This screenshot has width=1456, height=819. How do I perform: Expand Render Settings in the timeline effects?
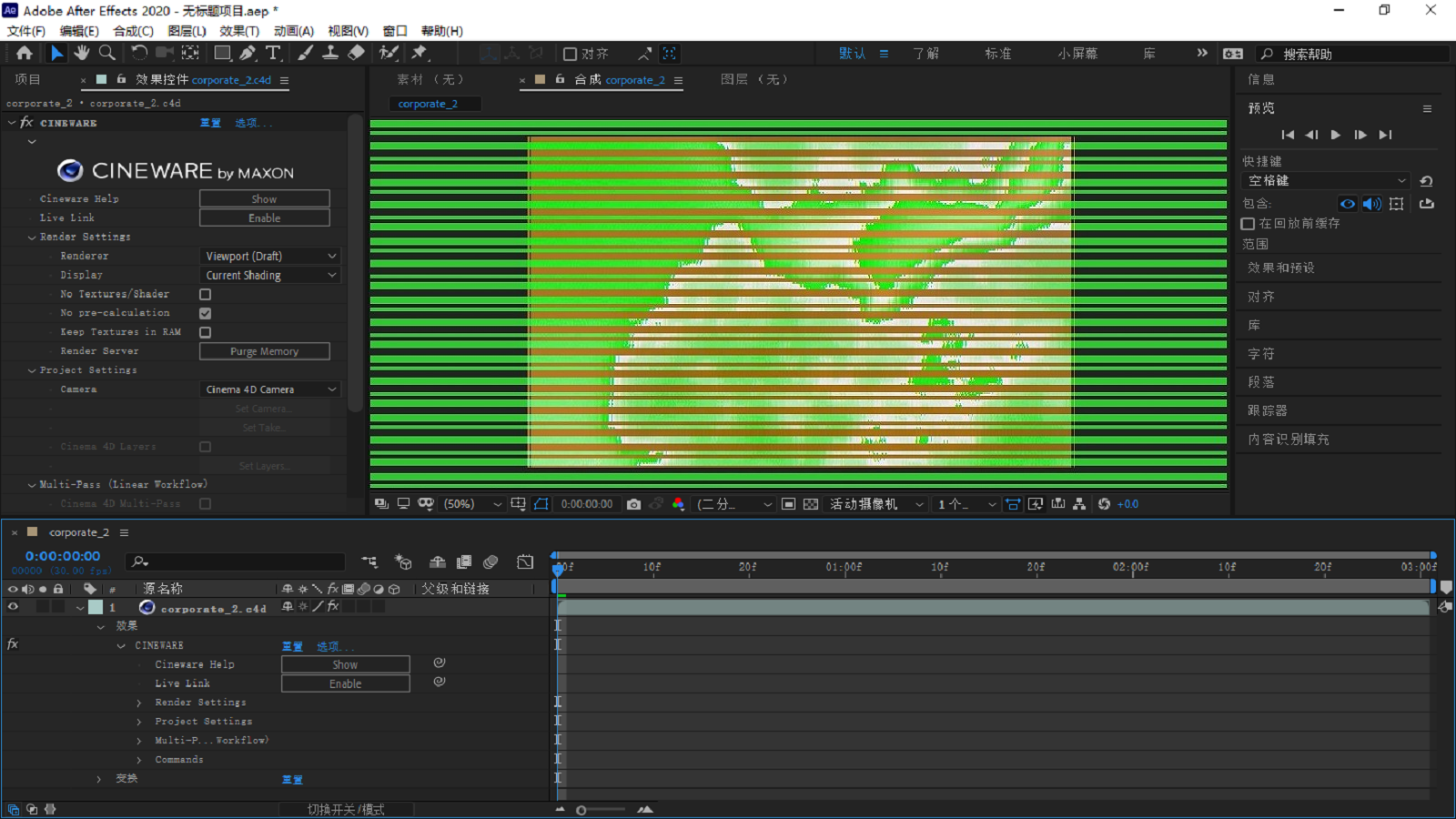coord(138,702)
